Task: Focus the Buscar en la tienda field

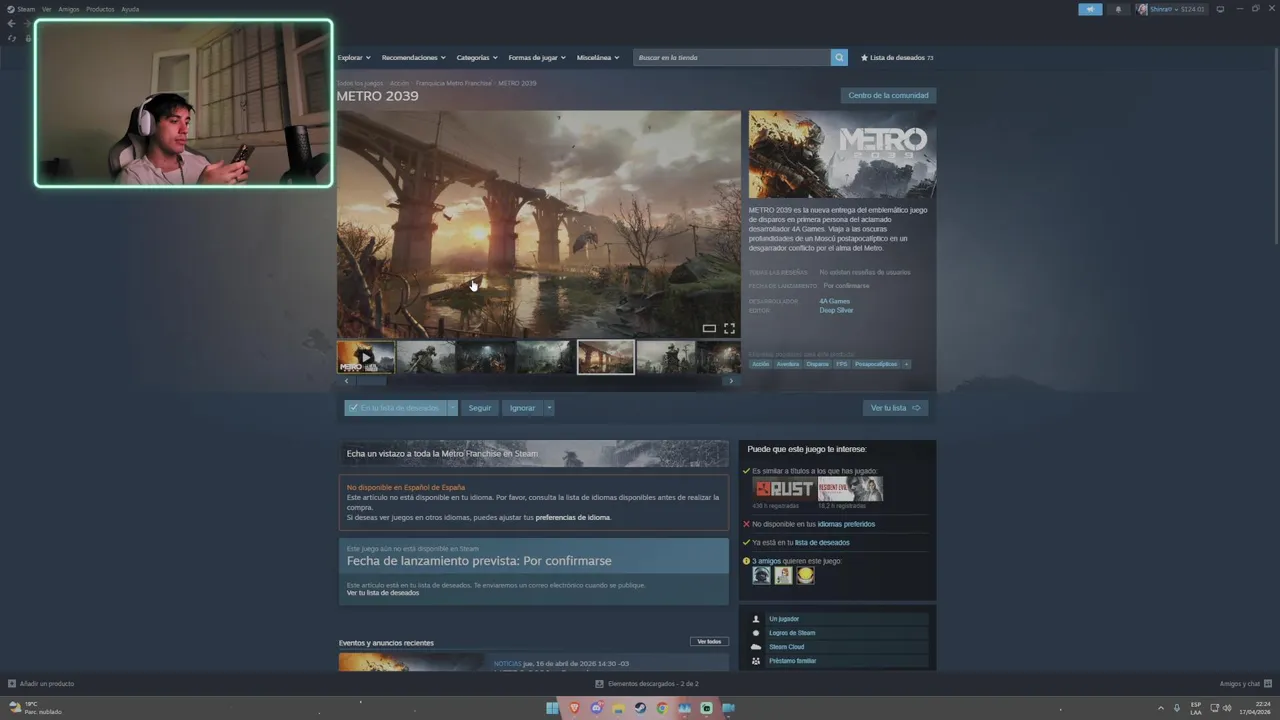Action: click(x=732, y=57)
